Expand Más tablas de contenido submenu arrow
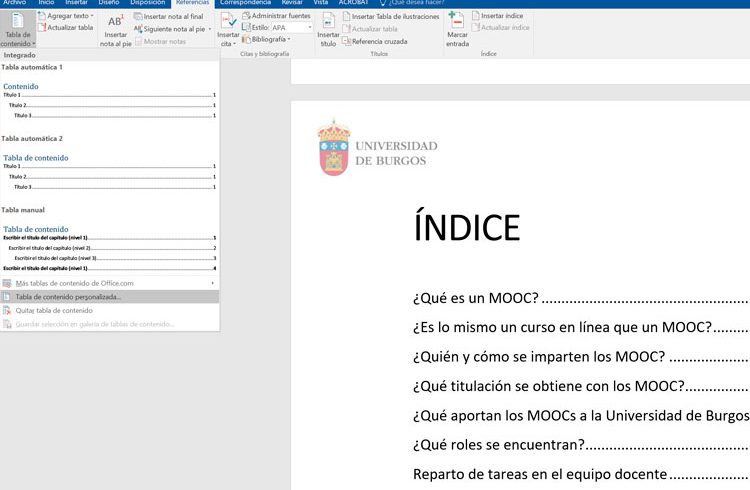Image resolution: width=750 pixels, height=490 pixels. click(x=212, y=283)
